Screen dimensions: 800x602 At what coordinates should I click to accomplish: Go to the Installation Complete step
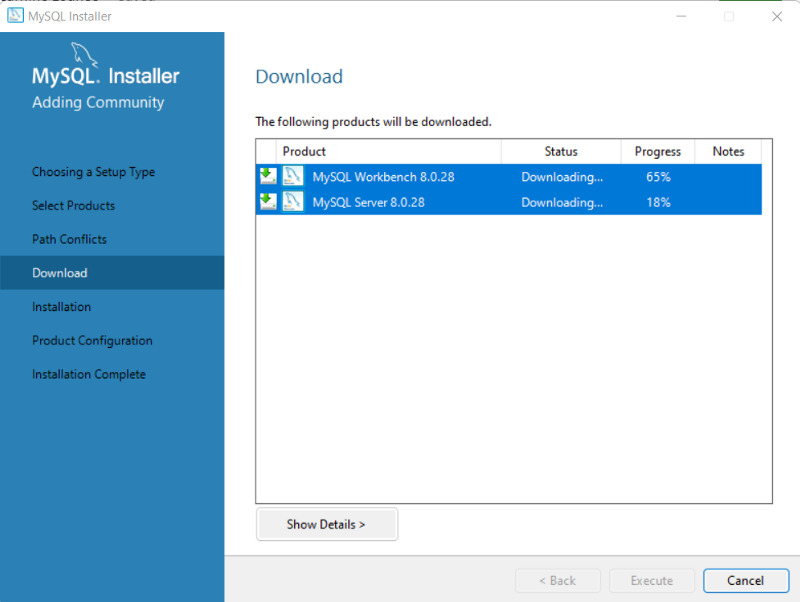[89, 374]
